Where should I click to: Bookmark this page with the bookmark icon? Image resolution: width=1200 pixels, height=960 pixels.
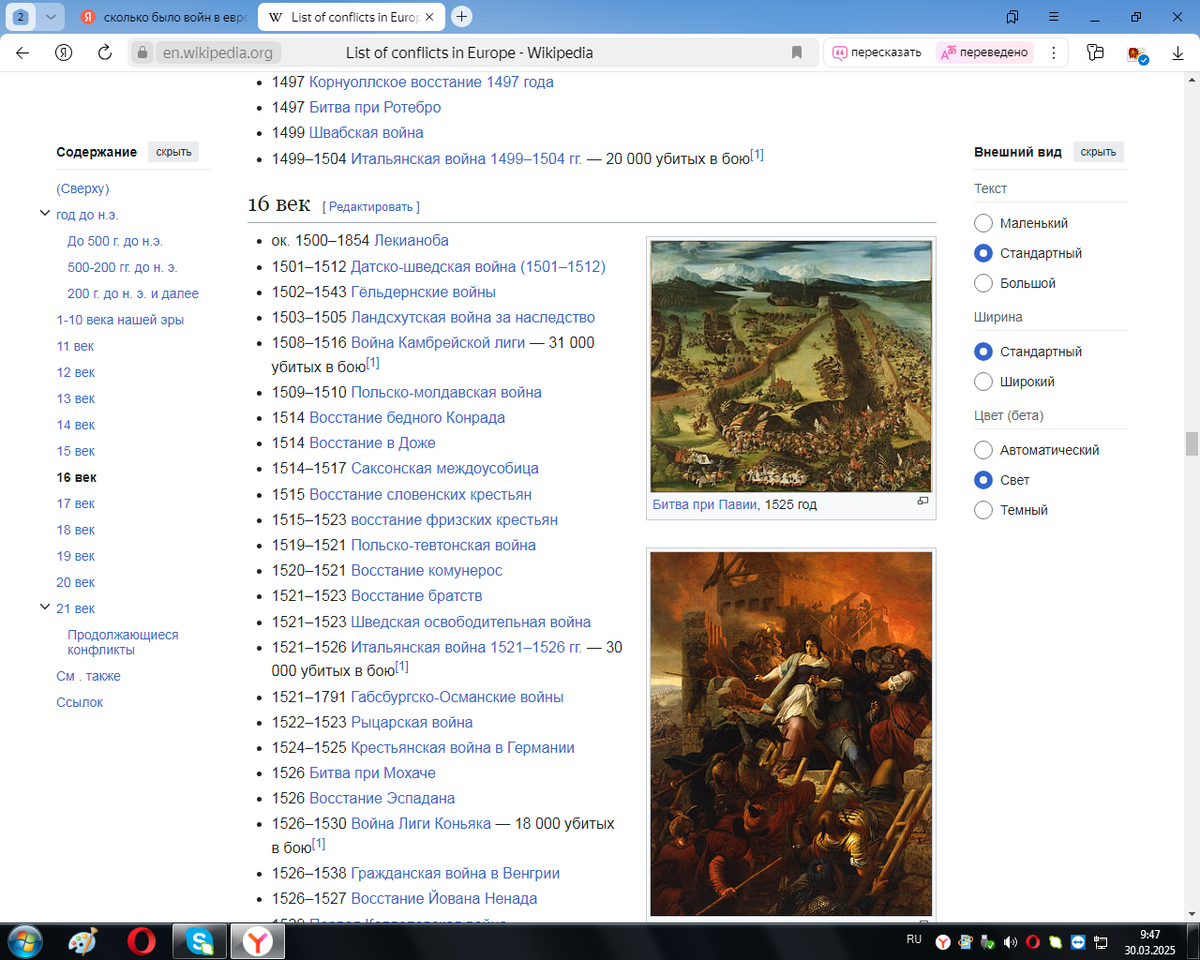click(x=797, y=53)
